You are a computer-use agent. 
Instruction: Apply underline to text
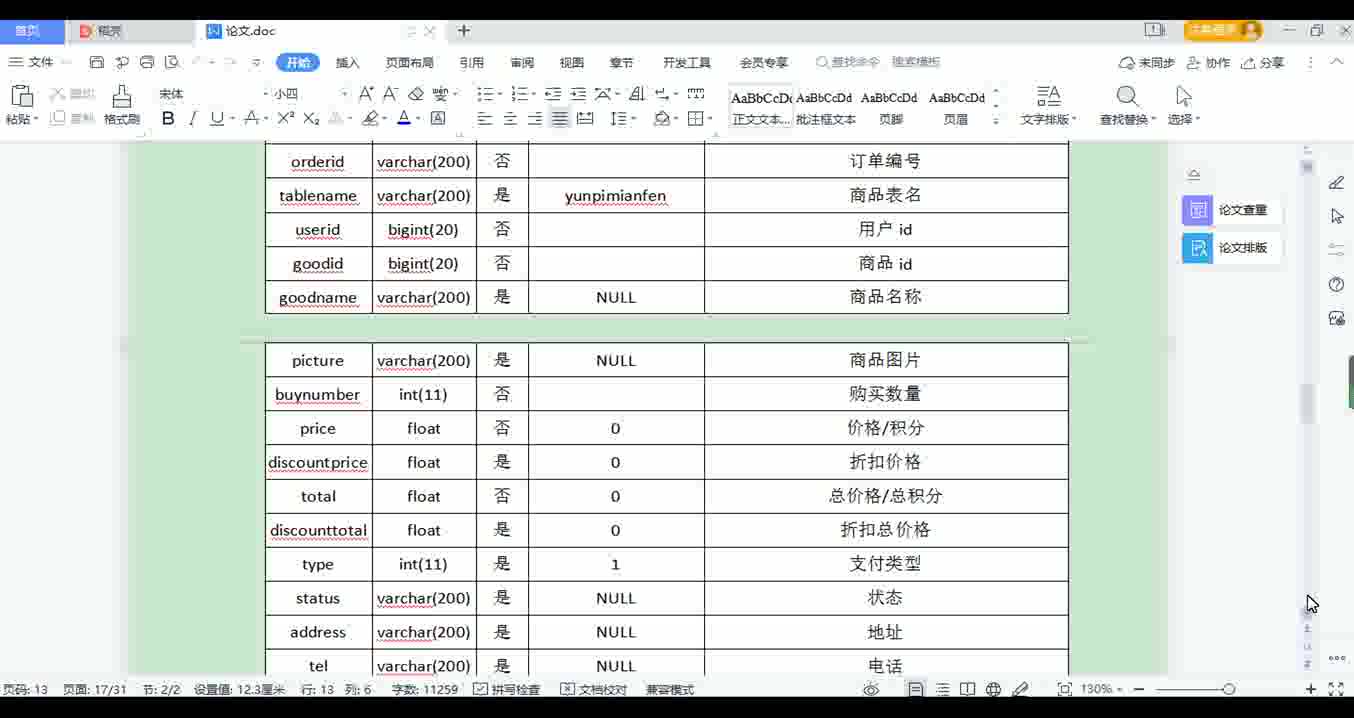(x=216, y=119)
